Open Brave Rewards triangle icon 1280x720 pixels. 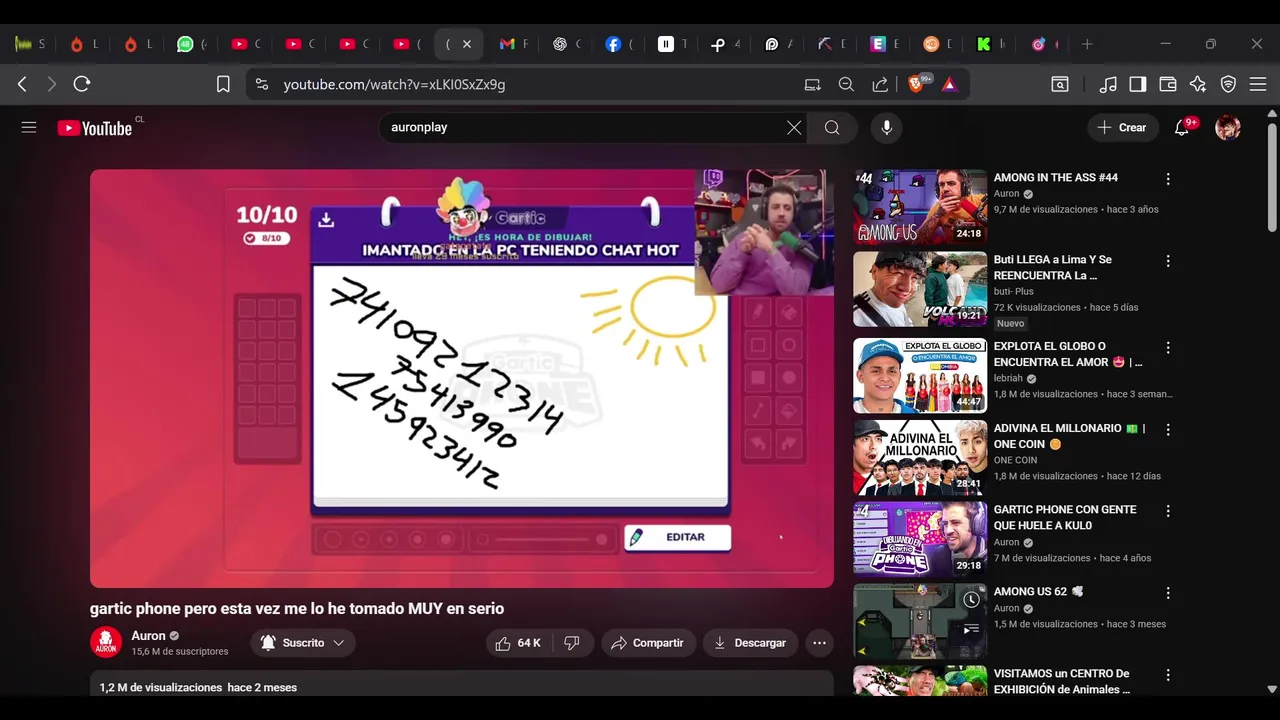click(949, 85)
